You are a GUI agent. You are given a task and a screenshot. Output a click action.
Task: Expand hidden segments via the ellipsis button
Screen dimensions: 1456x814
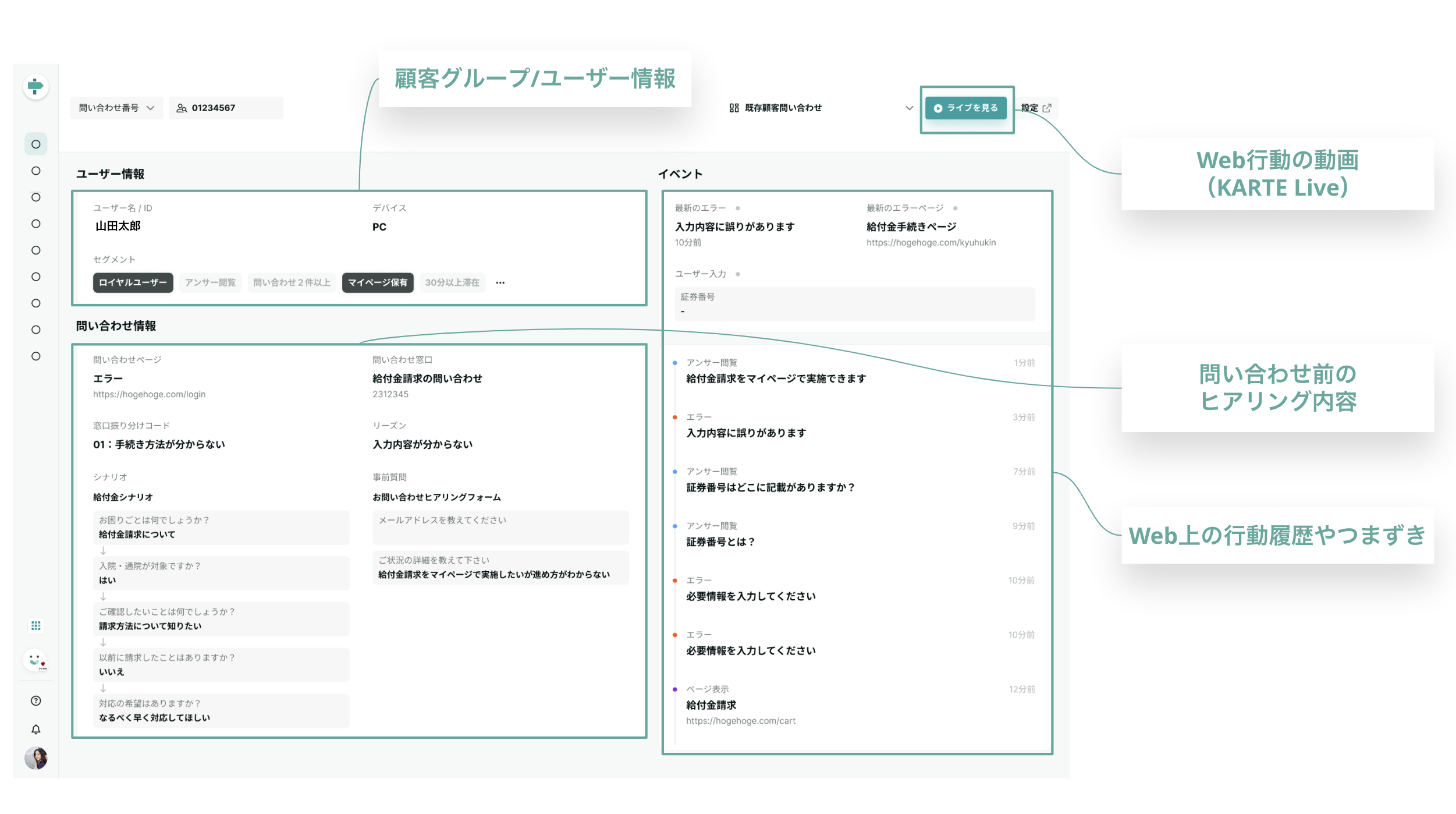pos(500,283)
